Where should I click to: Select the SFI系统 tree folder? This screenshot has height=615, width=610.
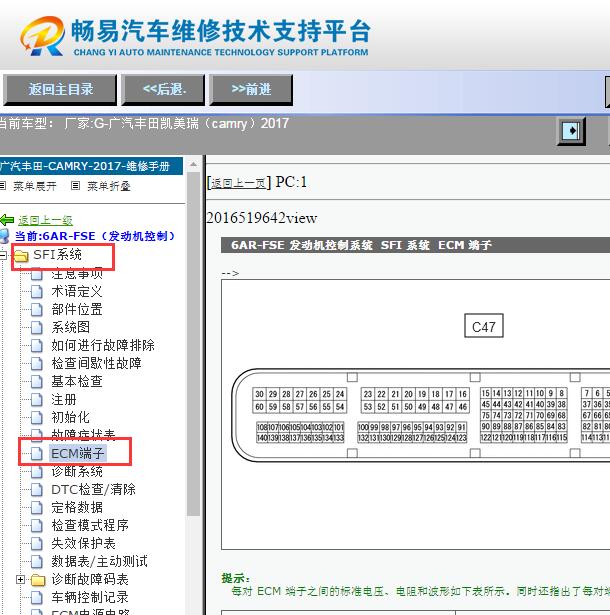pos(57,255)
